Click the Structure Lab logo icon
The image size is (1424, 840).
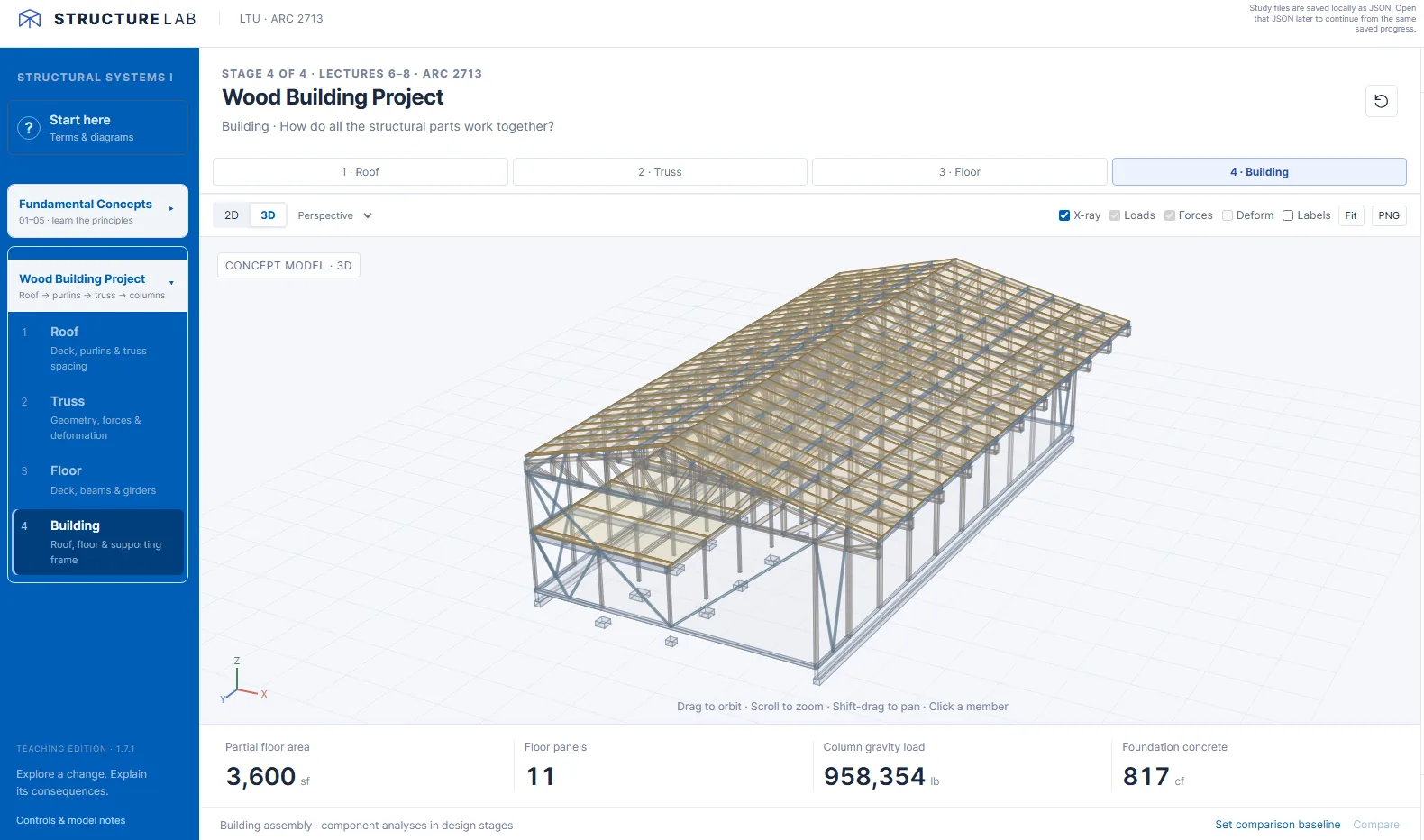tap(30, 19)
